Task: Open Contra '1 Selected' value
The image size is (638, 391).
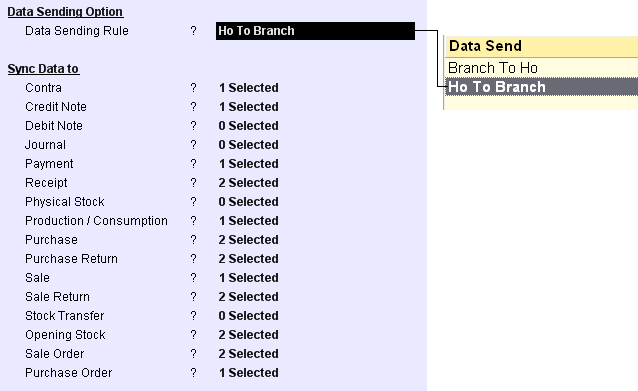Action: (x=248, y=88)
